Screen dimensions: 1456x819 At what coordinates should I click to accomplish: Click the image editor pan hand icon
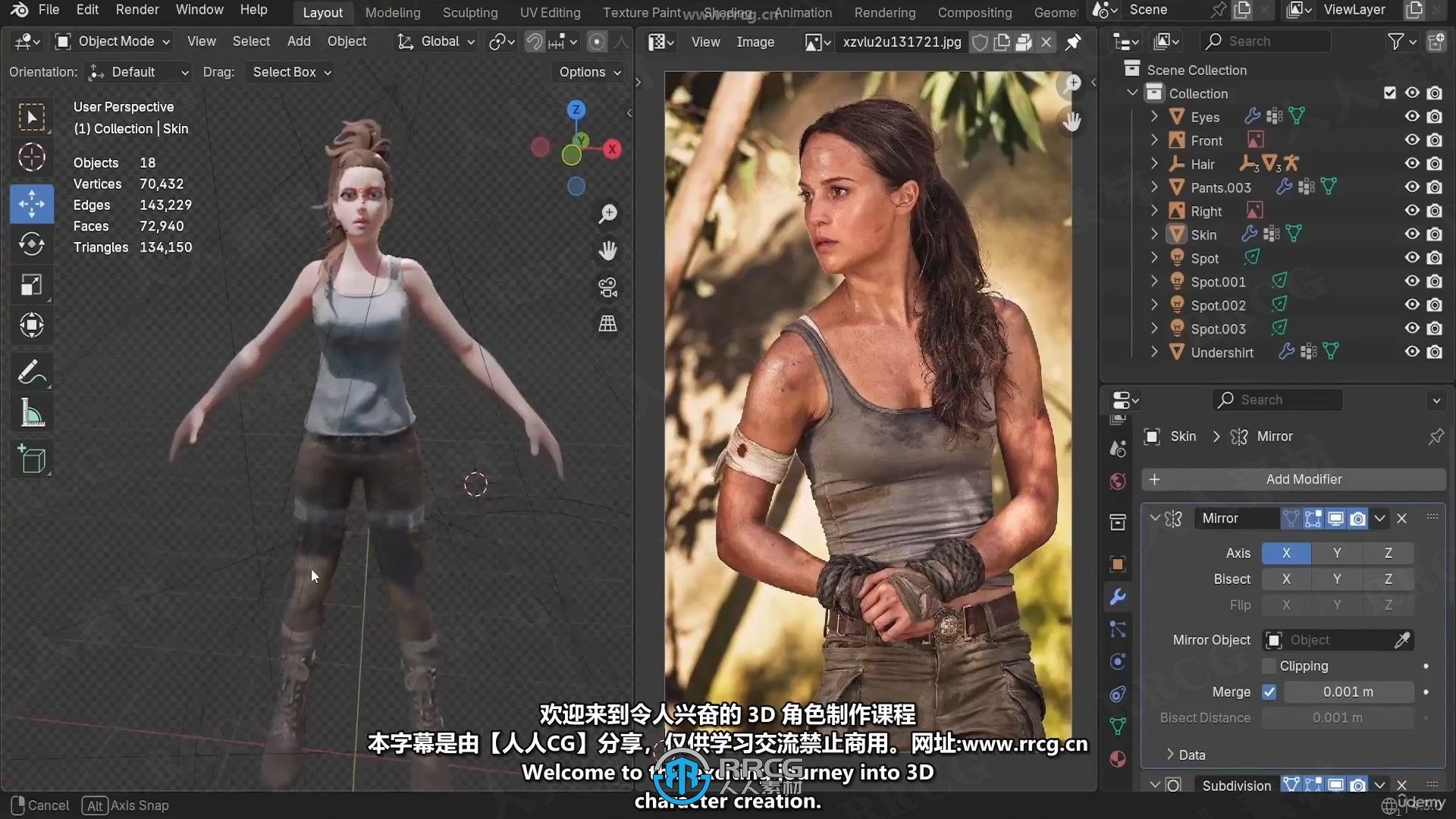[x=1072, y=121]
